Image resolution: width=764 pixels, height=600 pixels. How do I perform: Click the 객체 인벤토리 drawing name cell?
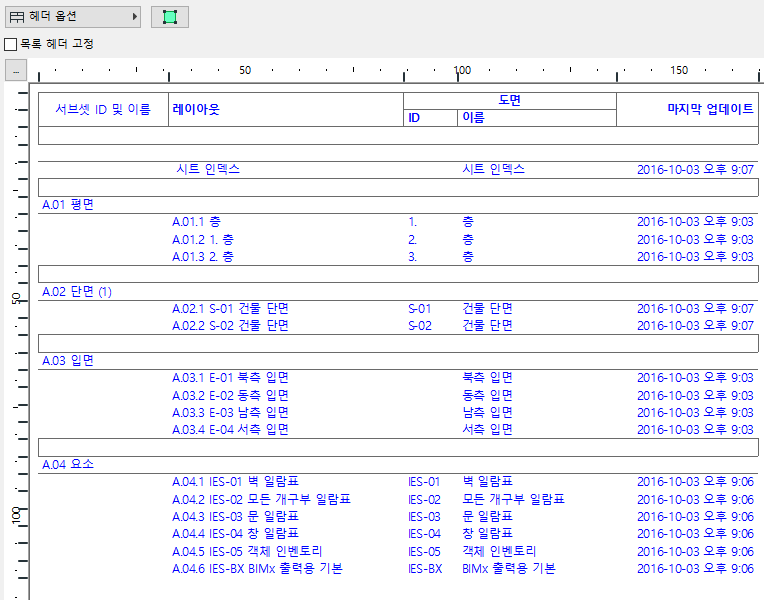click(x=499, y=552)
